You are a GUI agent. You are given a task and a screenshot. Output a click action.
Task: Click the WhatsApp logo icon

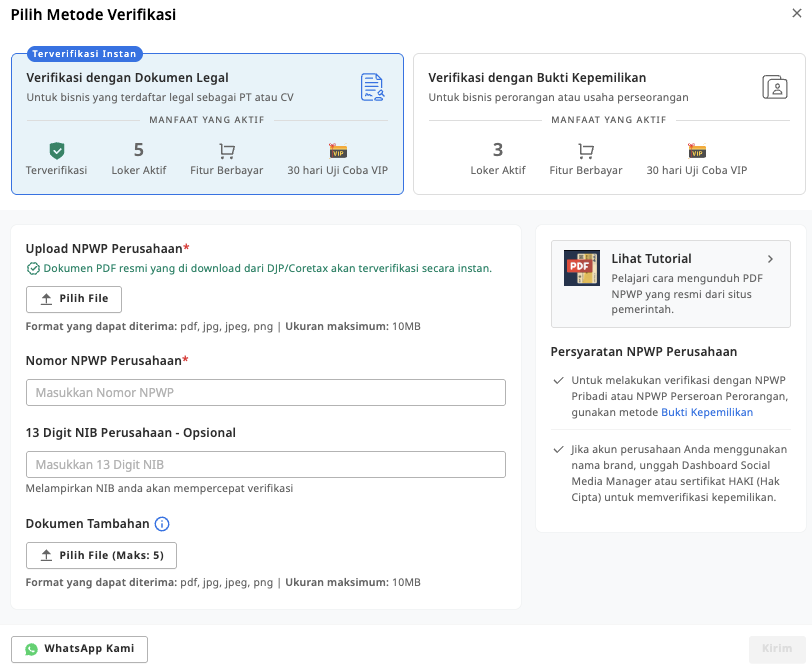(32, 648)
